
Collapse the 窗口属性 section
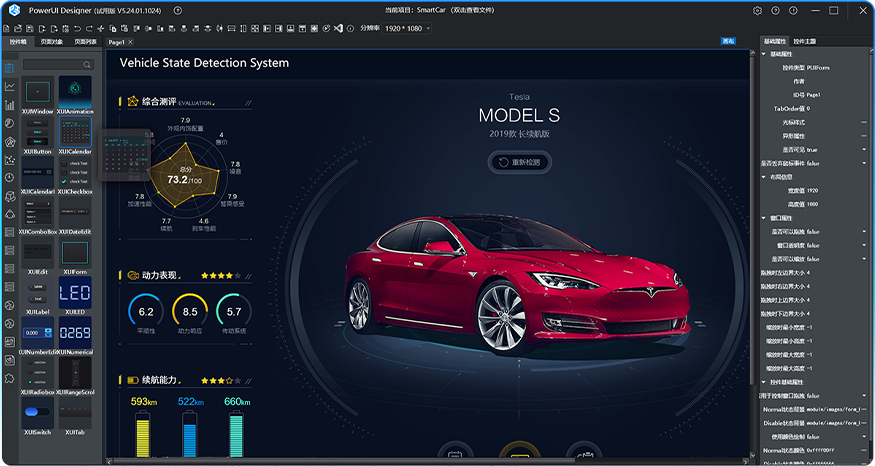tap(764, 218)
